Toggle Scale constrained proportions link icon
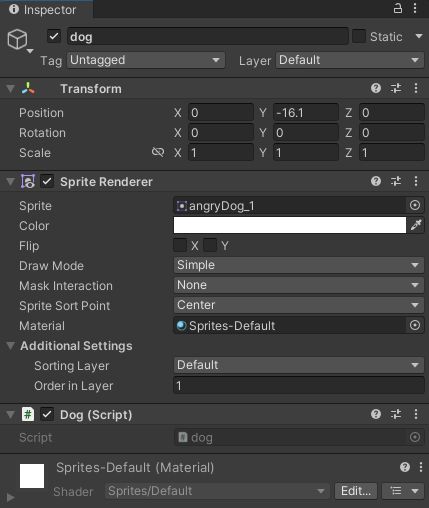 coord(158,152)
